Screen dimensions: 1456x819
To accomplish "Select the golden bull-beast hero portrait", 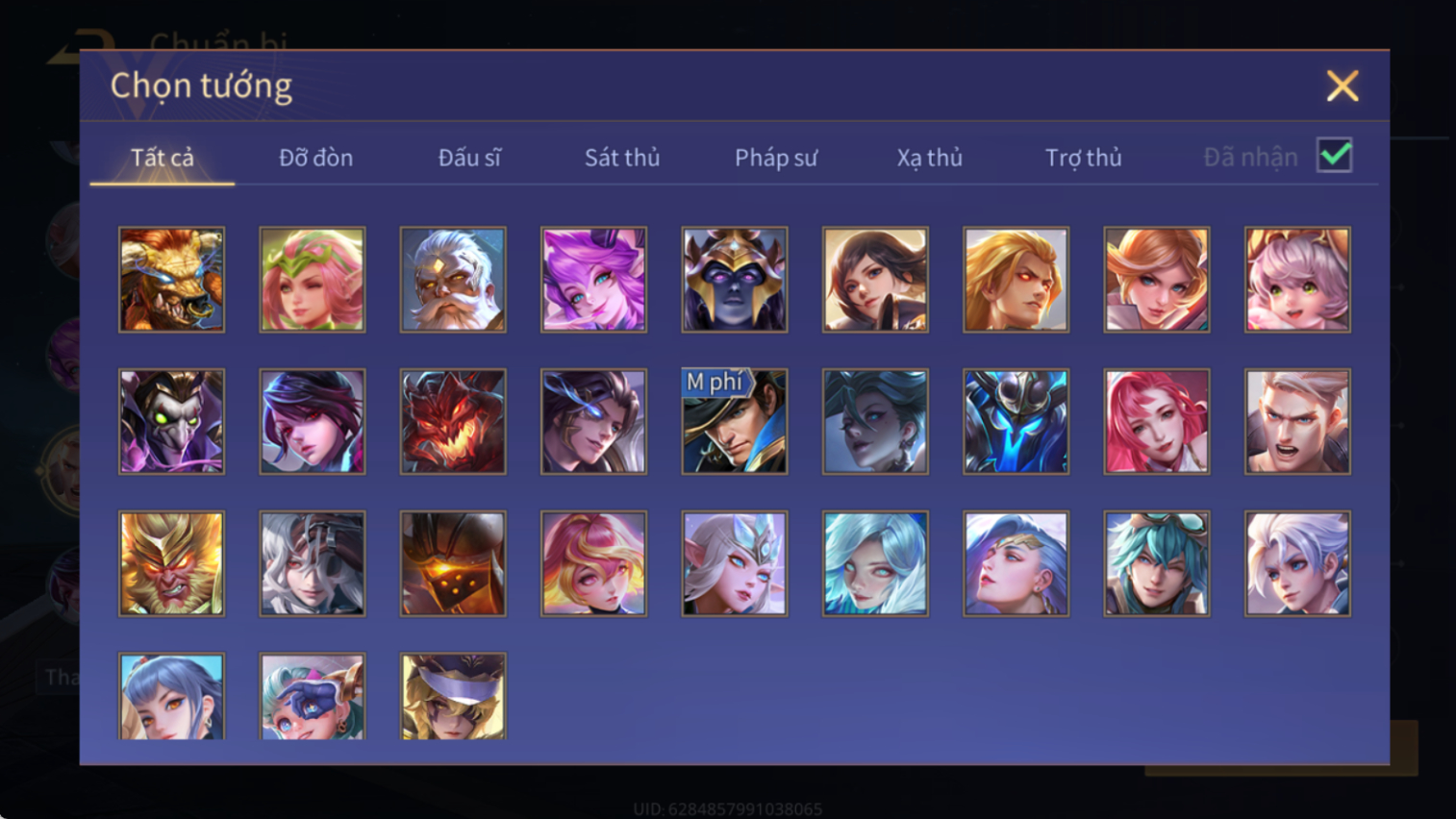I will click(171, 280).
